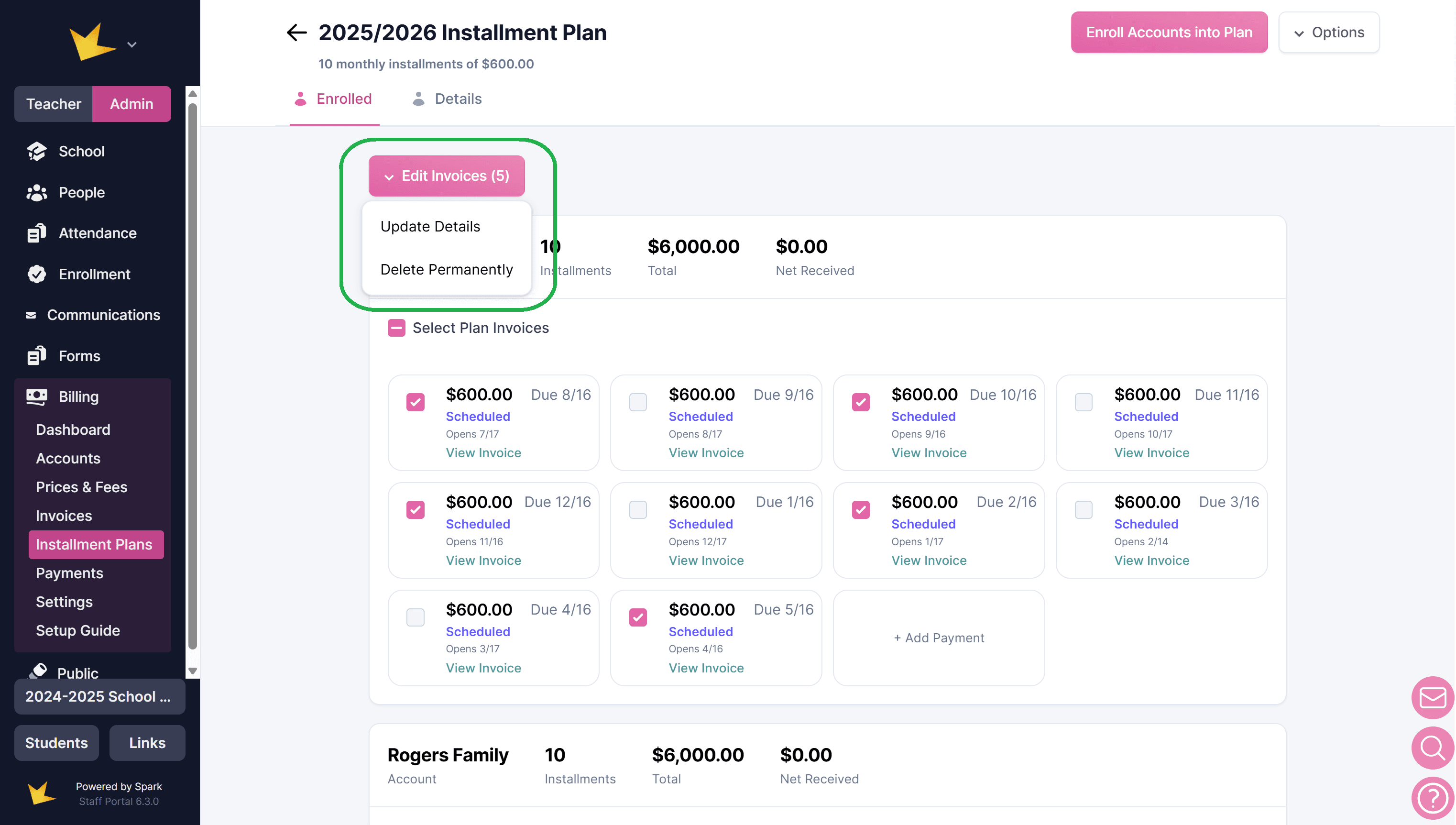Open the Billing cash icon
The image size is (1456, 825).
pyautogui.click(x=37, y=396)
